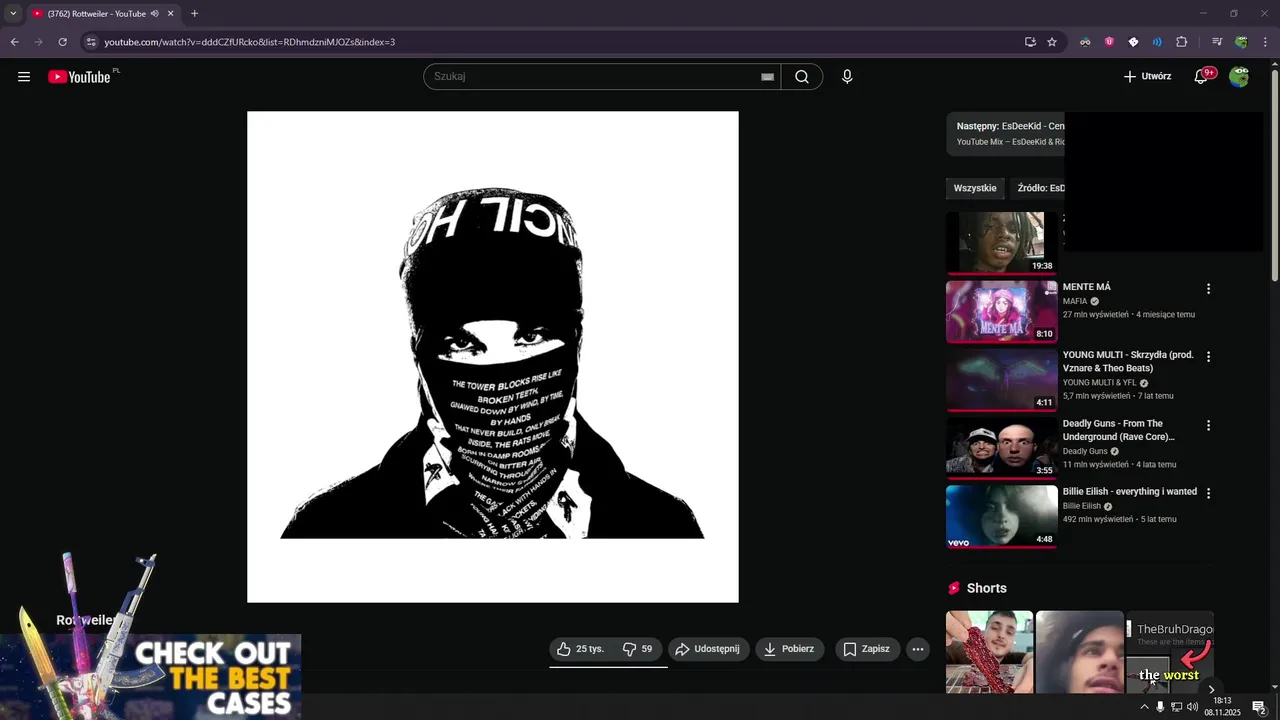Expand the Następny mix playlist panel
The image size is (1280, 720).
point(1006,134)
